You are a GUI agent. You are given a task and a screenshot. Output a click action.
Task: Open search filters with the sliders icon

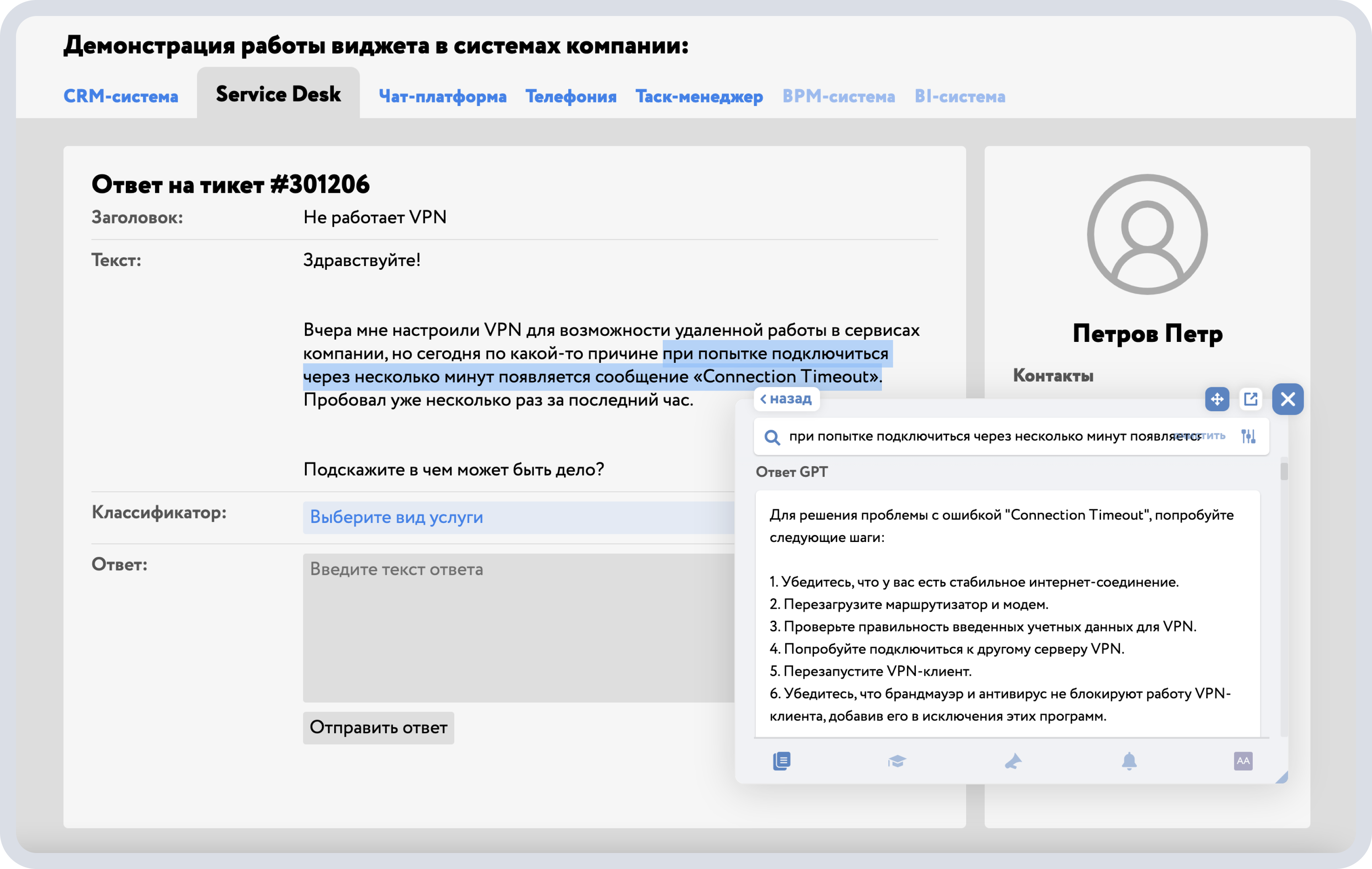[x=1249, y=436]
